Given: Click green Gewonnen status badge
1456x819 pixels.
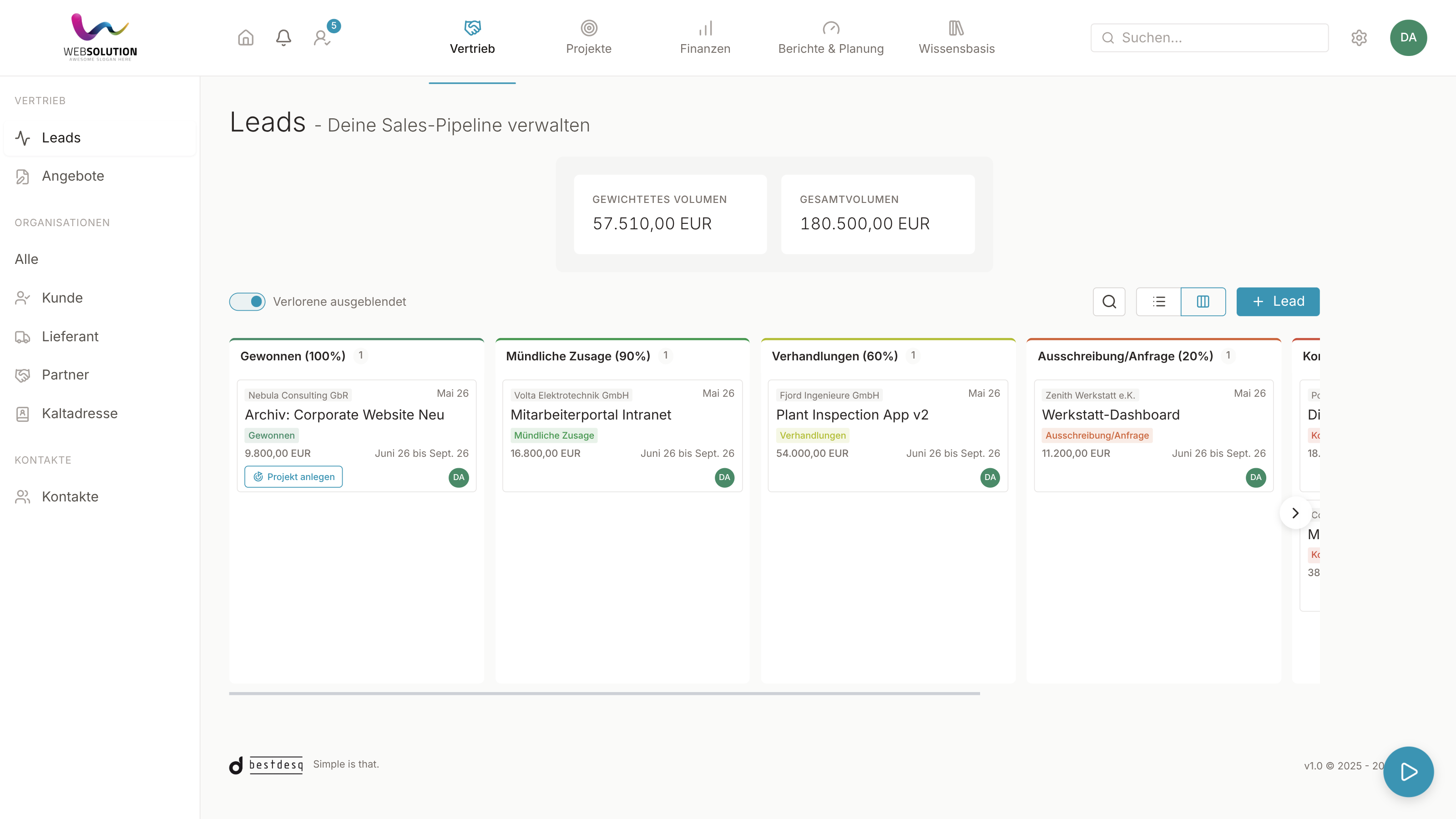Looking at the screenshot, I should pyautogui.click(x=271, y=435).
